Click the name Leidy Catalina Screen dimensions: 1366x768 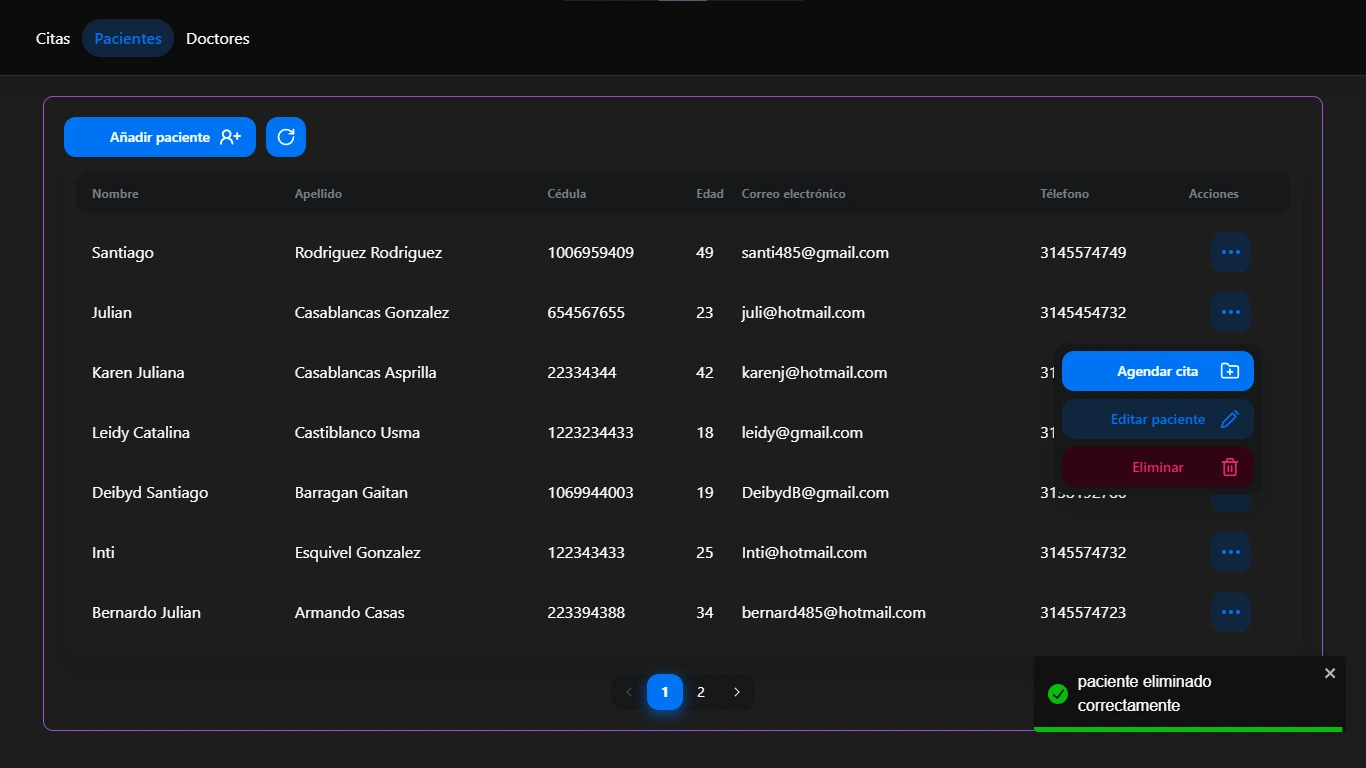coord(141,432)
